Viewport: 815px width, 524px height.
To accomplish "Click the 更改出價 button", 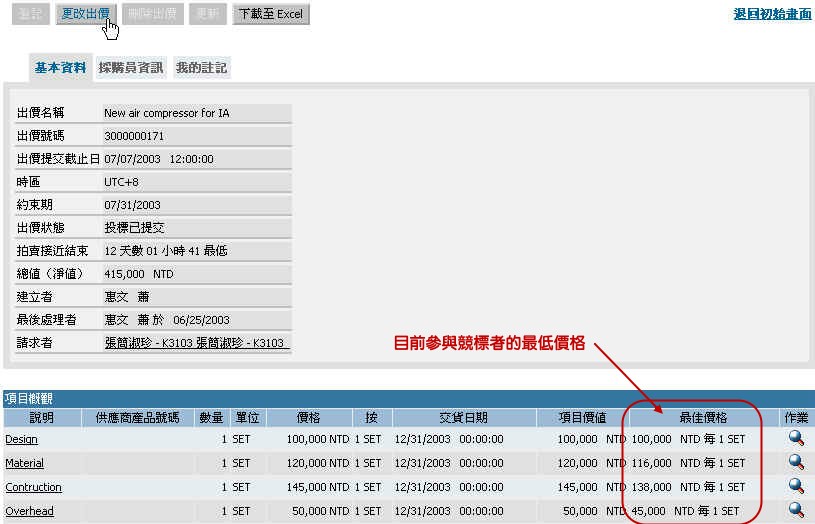I will click(x=86, y=14).
